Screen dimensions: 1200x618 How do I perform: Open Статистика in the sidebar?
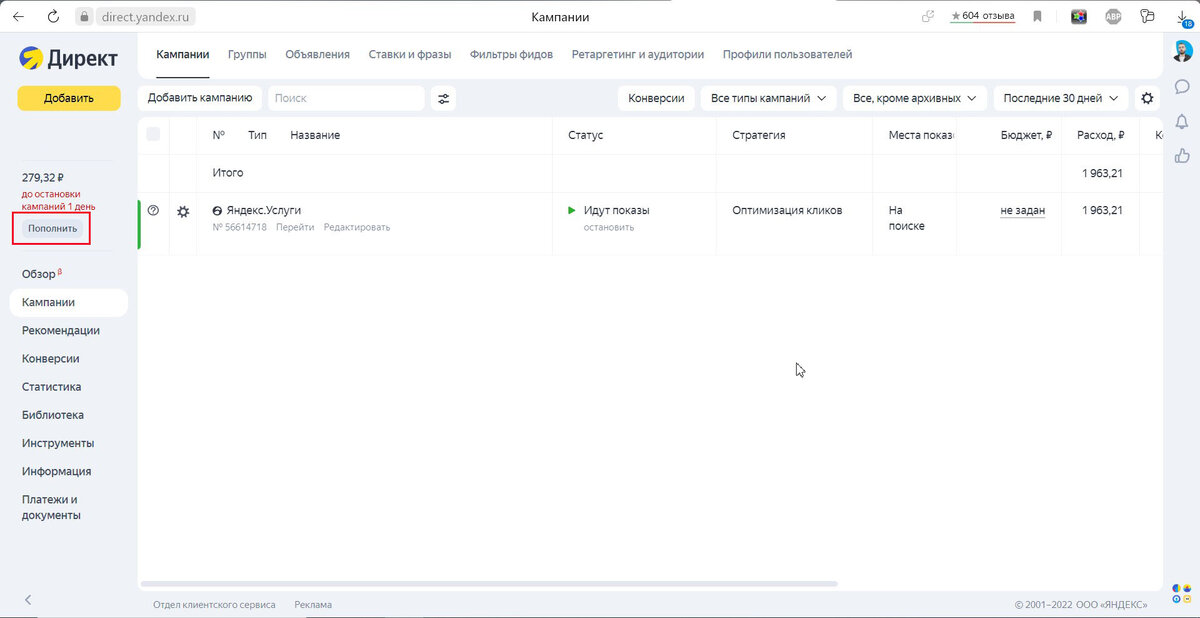51,386
